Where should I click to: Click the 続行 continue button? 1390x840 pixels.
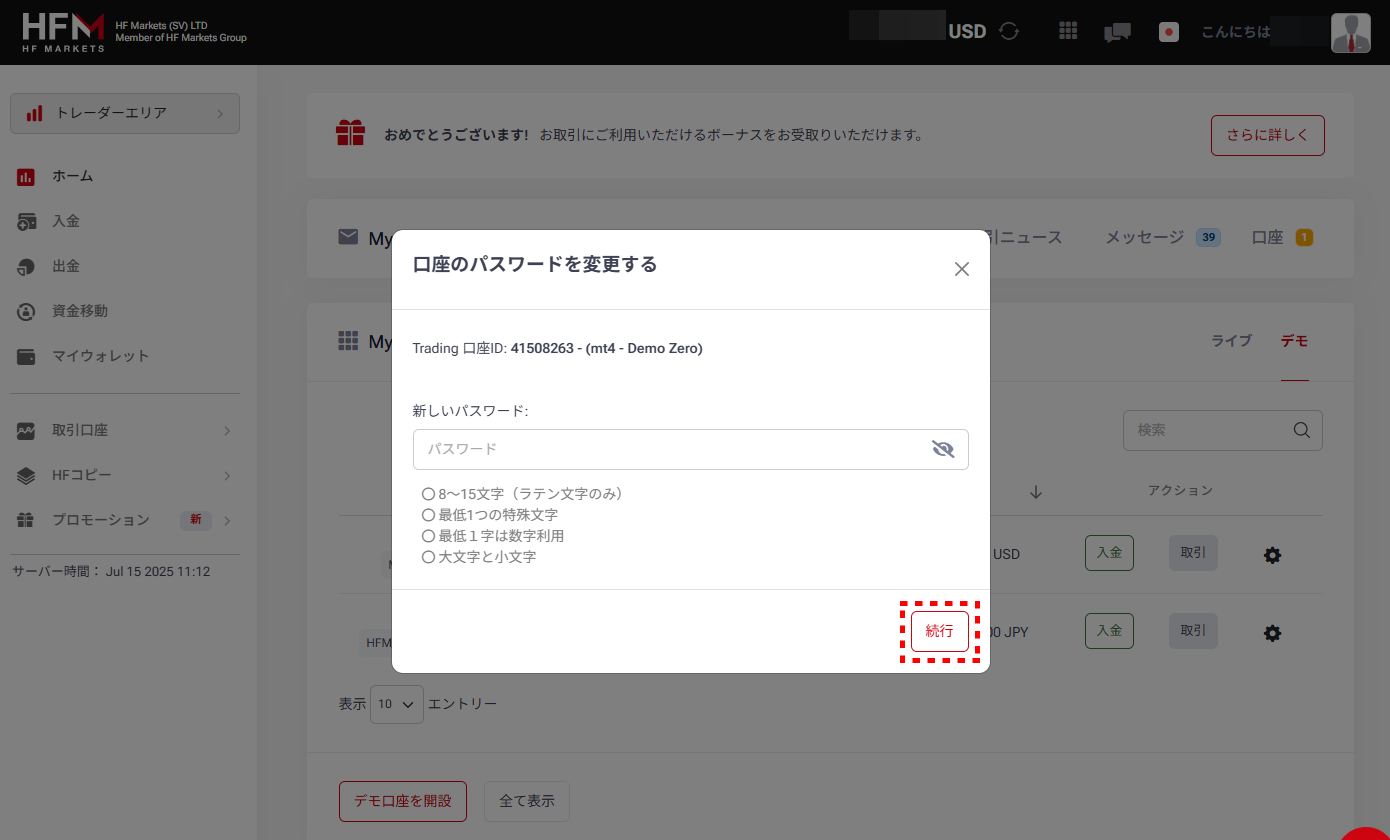pyautogui.click(x=939, y=631)
